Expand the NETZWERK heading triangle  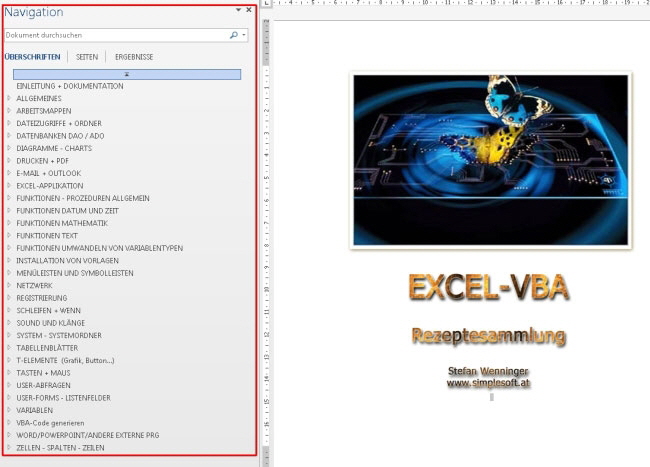[x=9, y=285]
